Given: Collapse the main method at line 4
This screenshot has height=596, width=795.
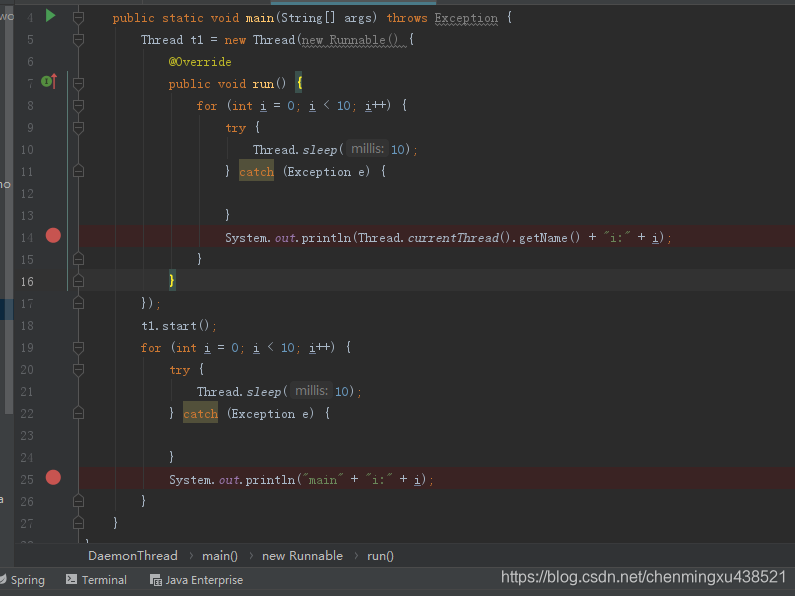Looking at the screenshot, I should tap(78, 18).
